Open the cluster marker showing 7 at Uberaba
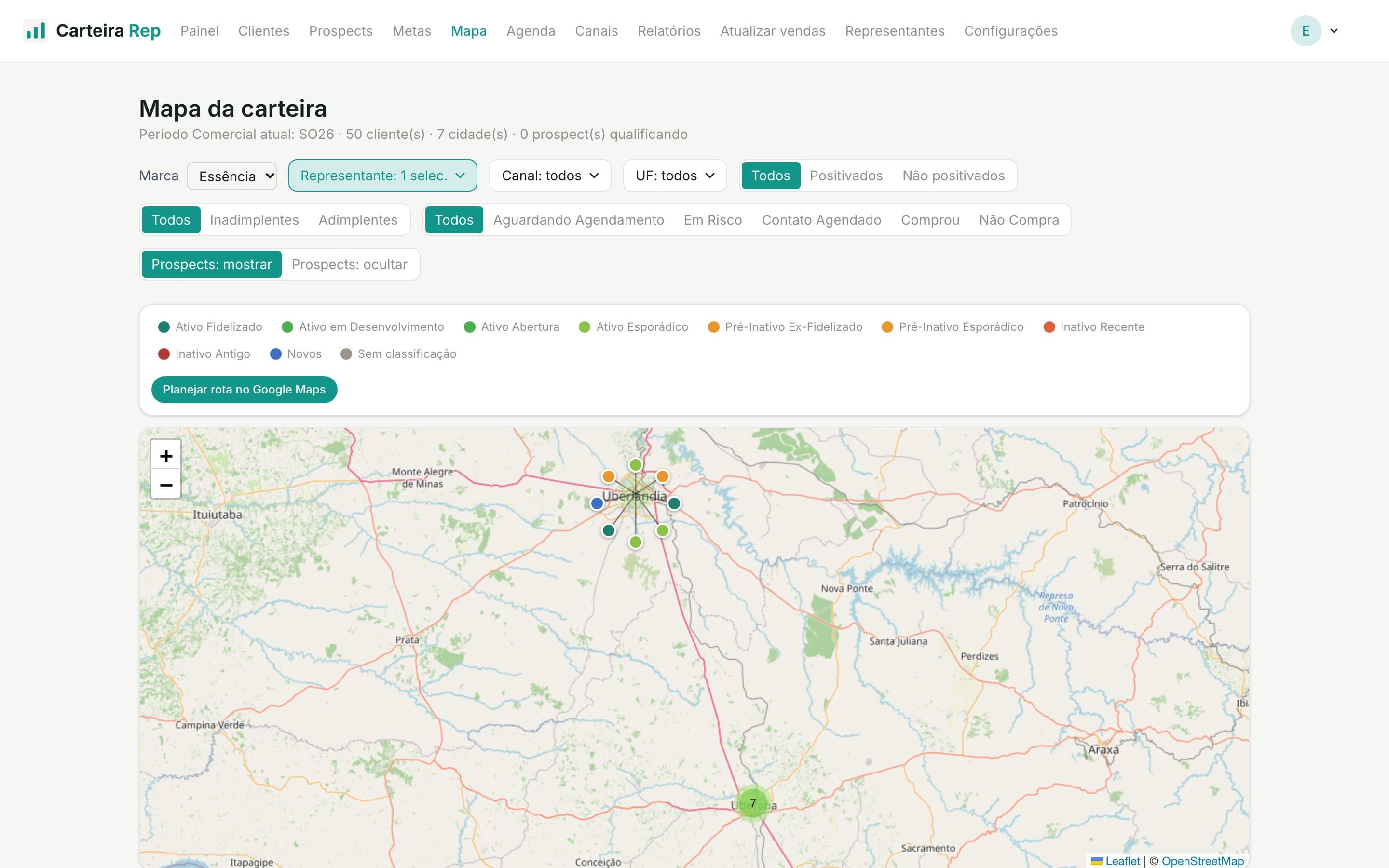Viewport: 1389px width, 868px height. click(x=752, y=803)
